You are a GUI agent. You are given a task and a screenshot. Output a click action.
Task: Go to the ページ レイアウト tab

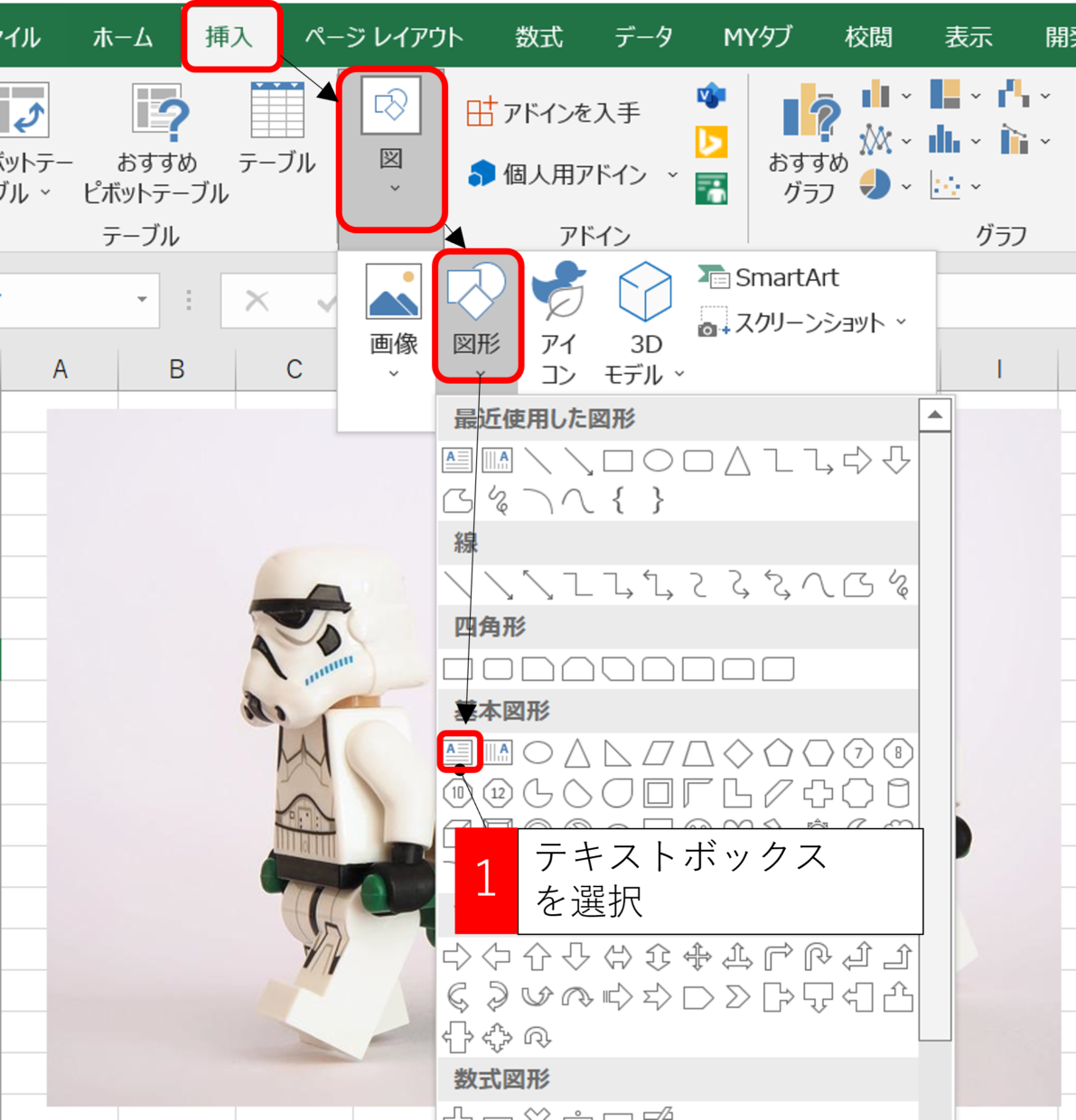[x=384, y=37]
